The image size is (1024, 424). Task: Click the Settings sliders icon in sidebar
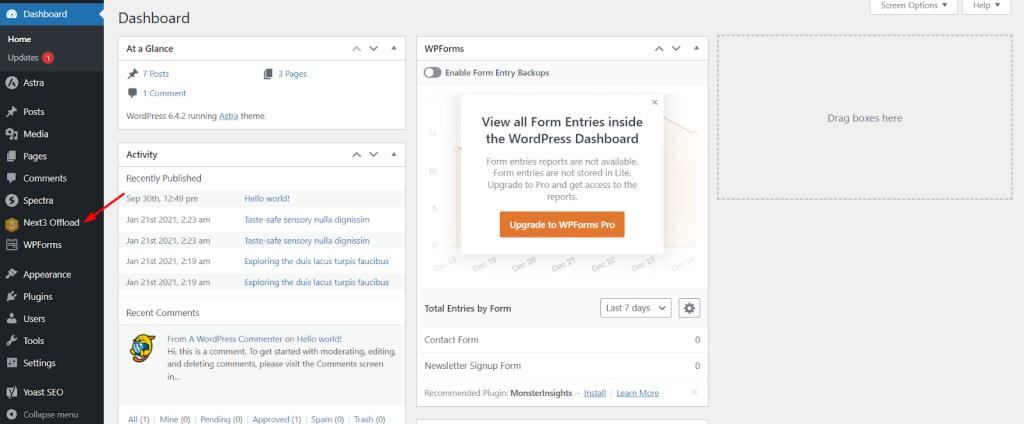coord(11,363)
